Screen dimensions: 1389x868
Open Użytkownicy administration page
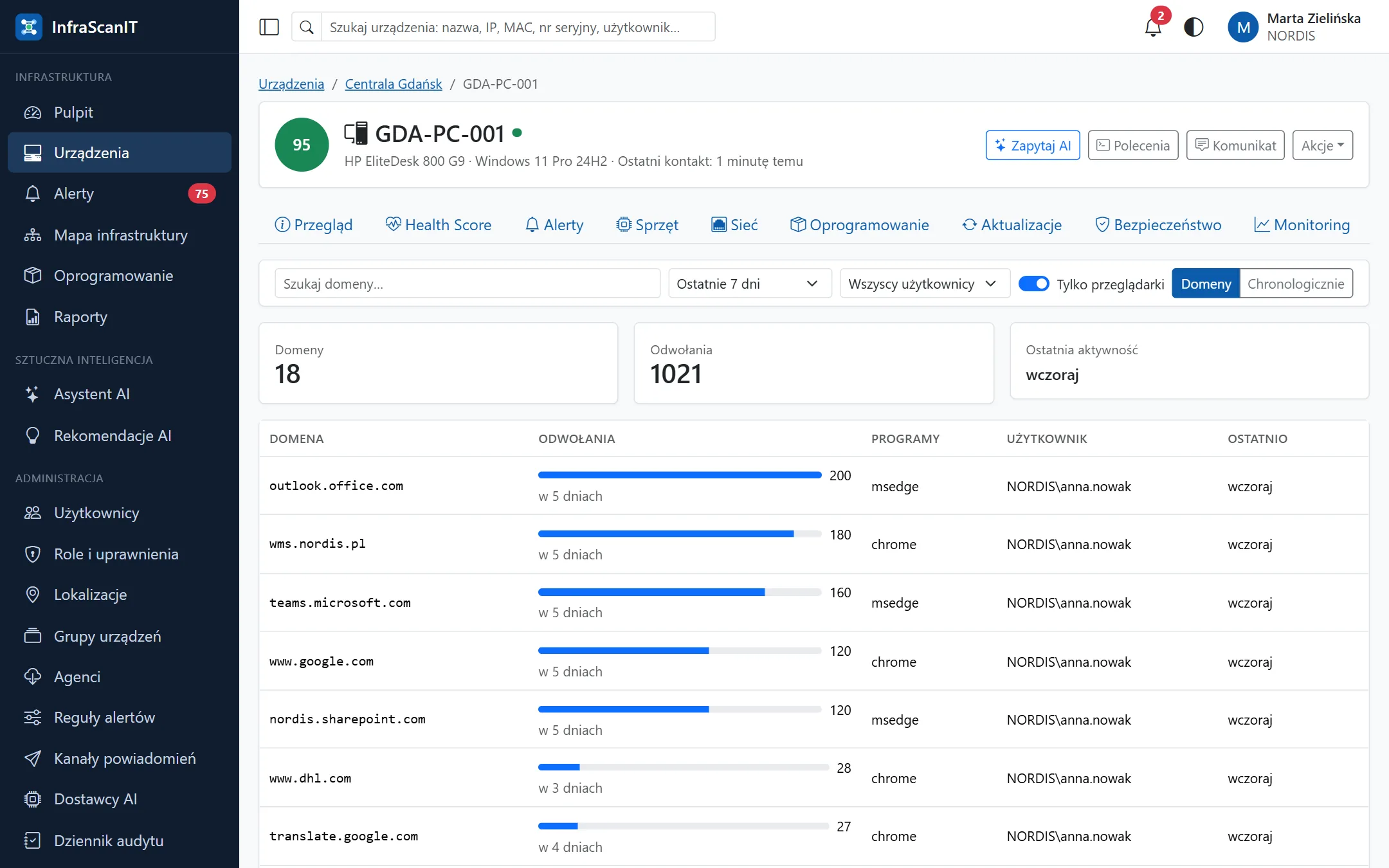click(x=120, y=513)
